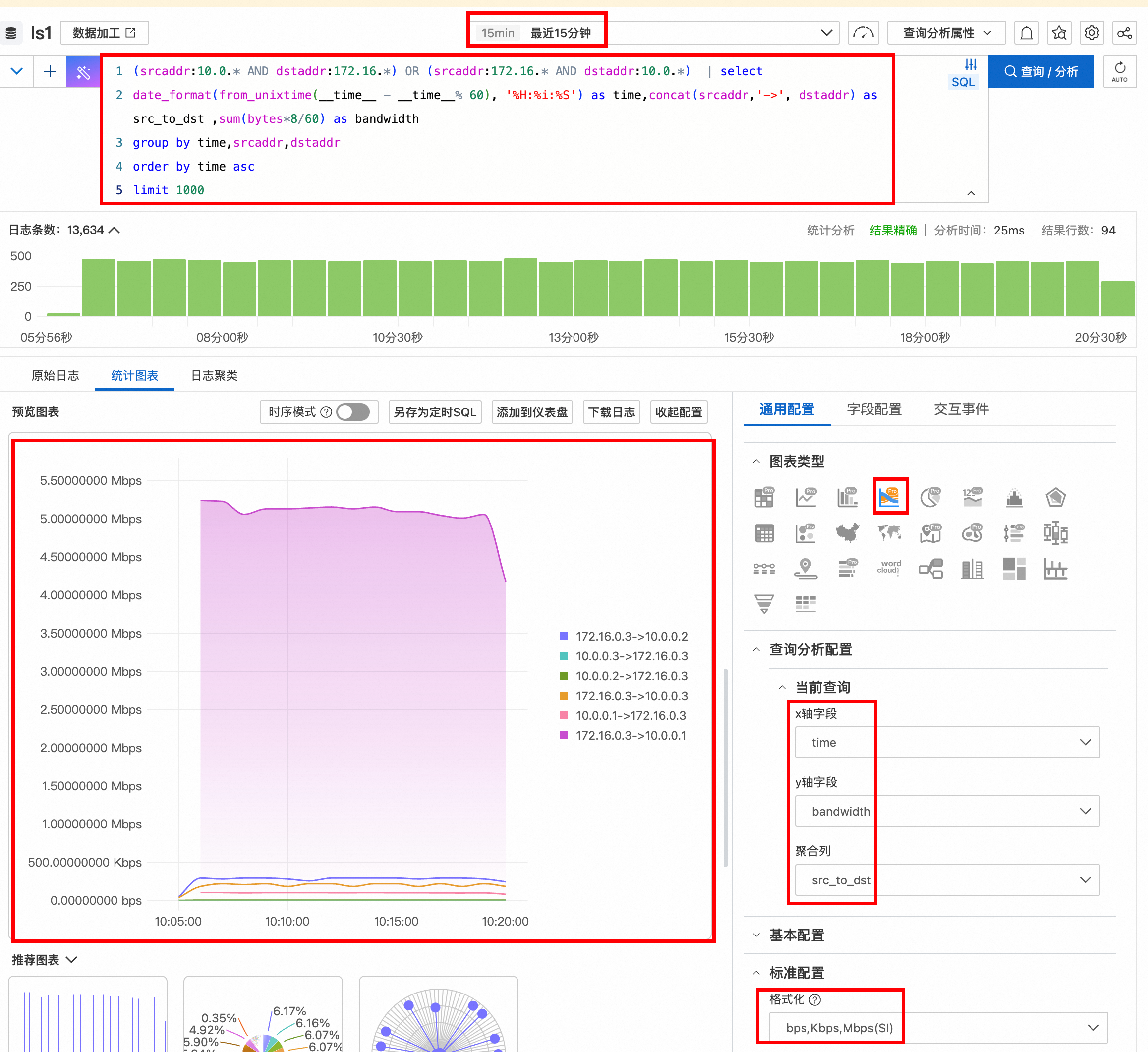Select the world map chart icon
This screenshot has height=1052, width=1148.
(x=889, y=533)
